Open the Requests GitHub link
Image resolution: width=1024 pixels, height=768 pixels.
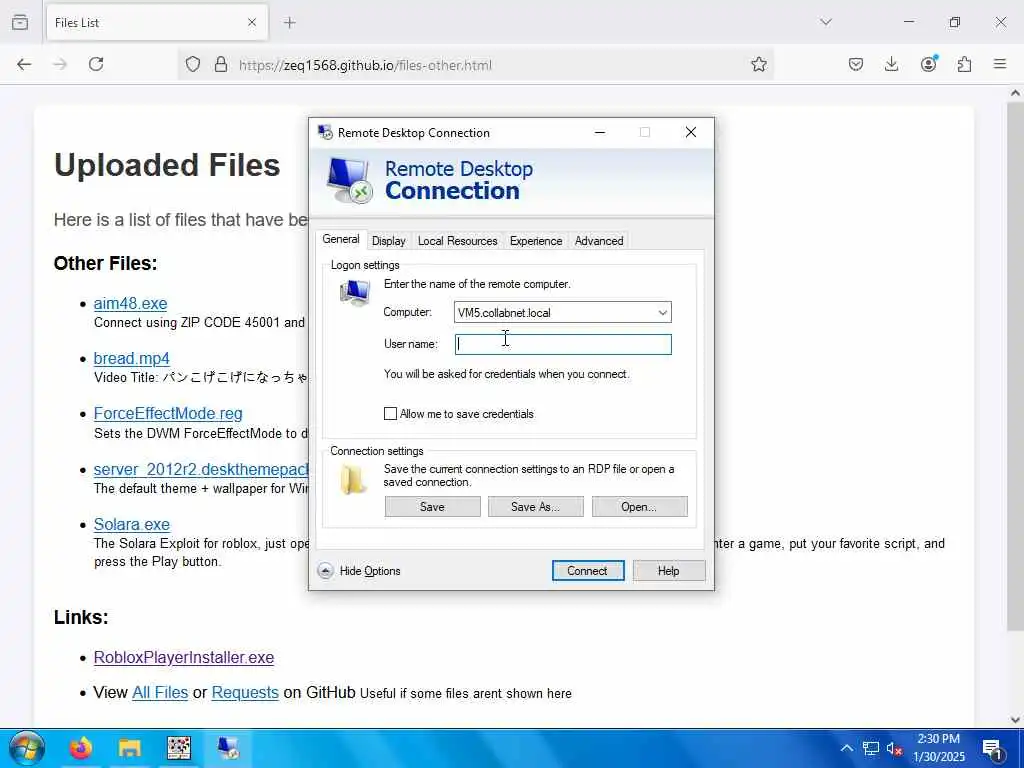tap(245, 693)
